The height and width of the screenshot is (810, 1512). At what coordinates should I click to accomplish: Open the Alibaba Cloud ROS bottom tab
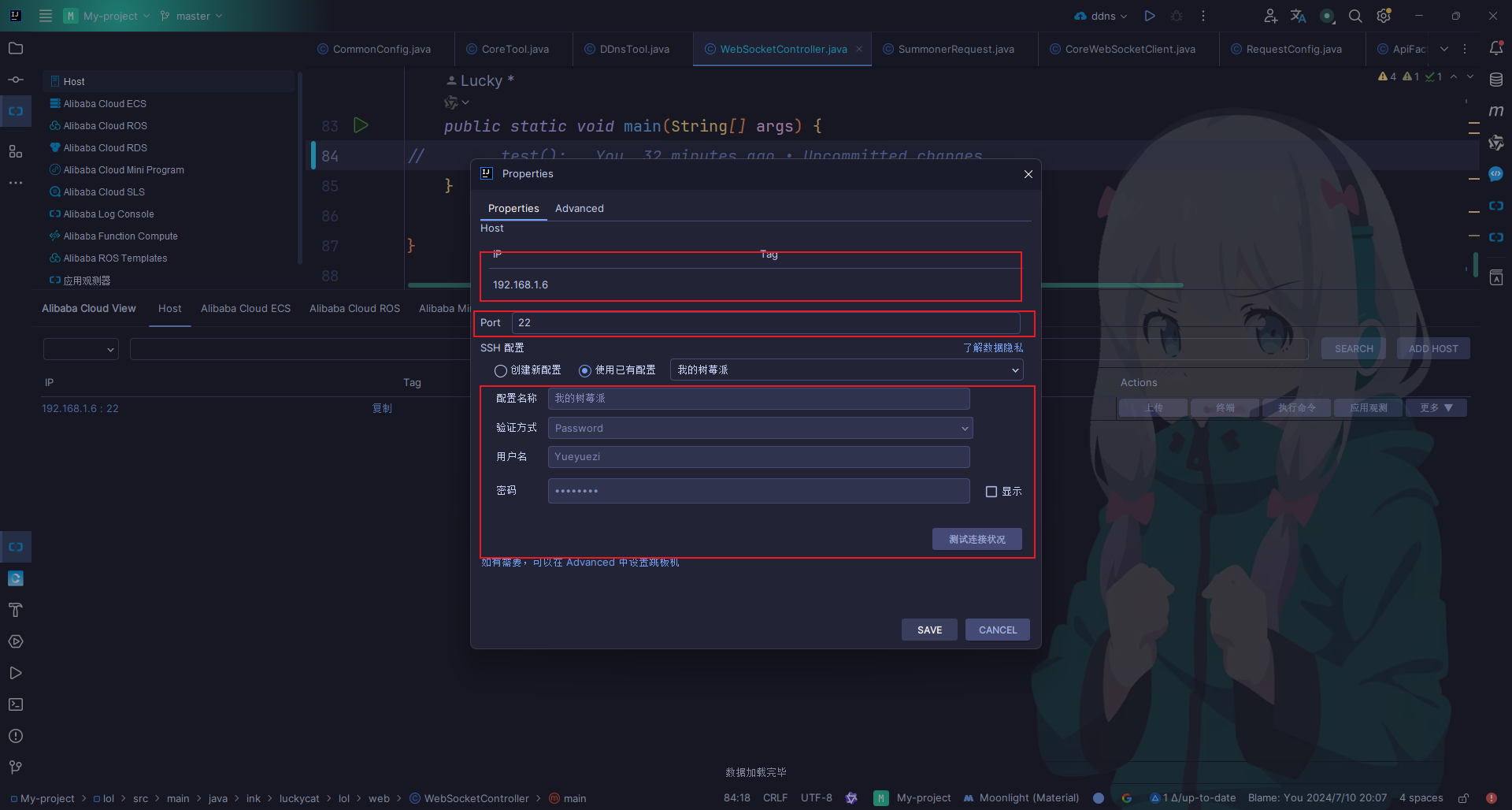point(354,308)
